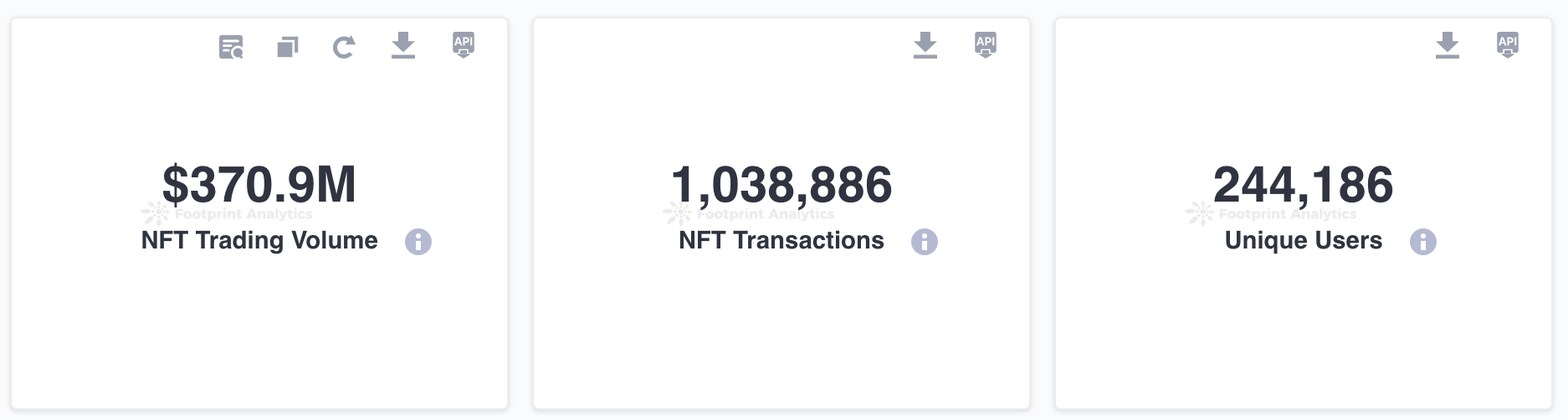Open API export for NFT Trading Volume
Screen dimensions: 1568x420
pyautogui.click(x=464, y=45)
